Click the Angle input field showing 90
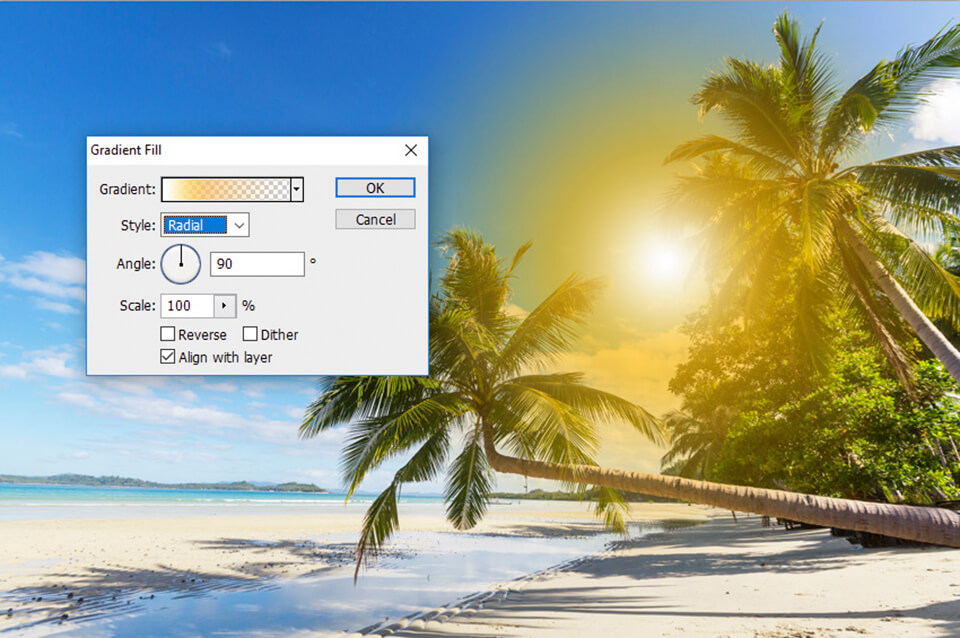Viewport: 960px width, 638px height. (x=257, y=264)
